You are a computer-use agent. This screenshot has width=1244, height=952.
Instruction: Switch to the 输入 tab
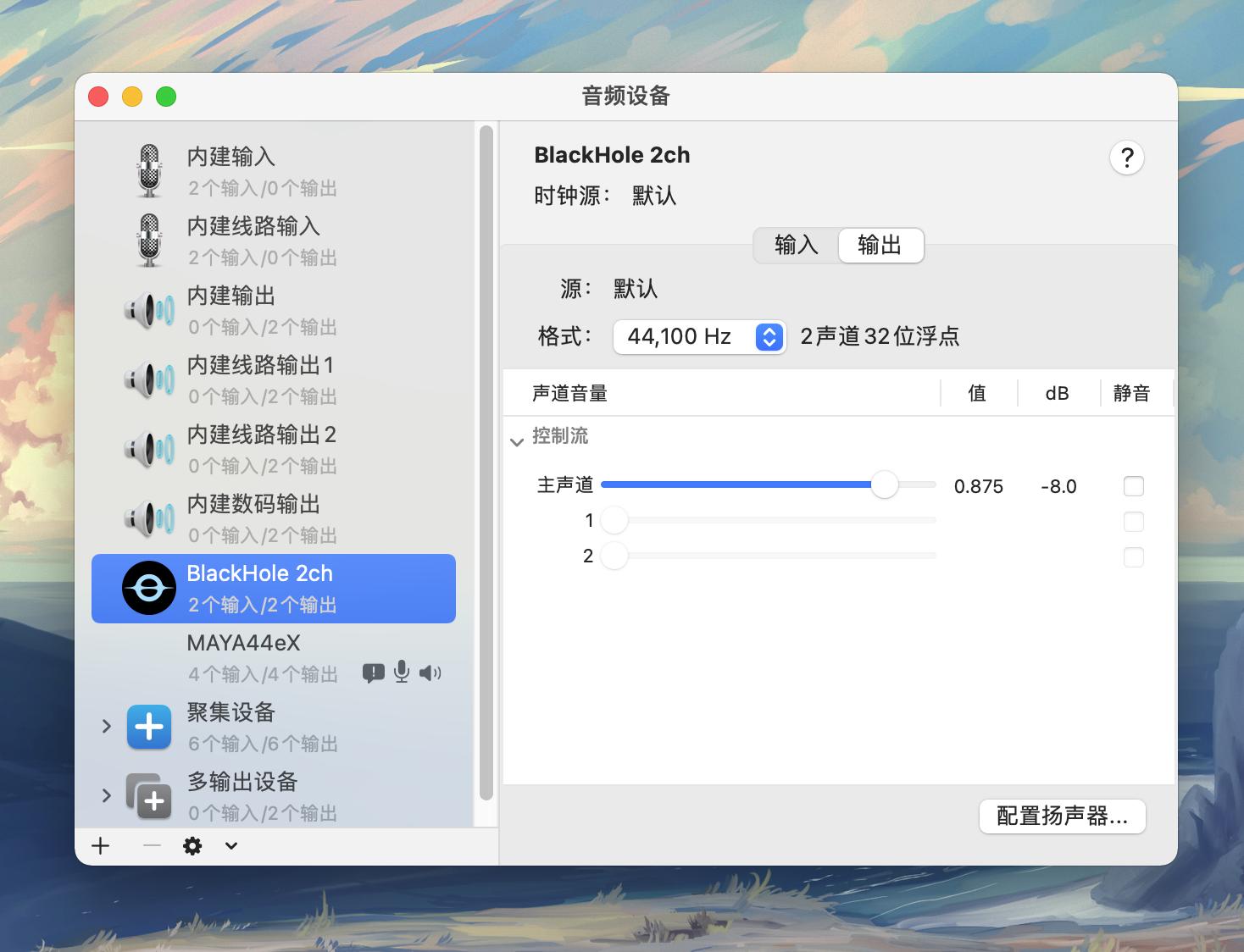pyautogui.click(x=794, y=246)
